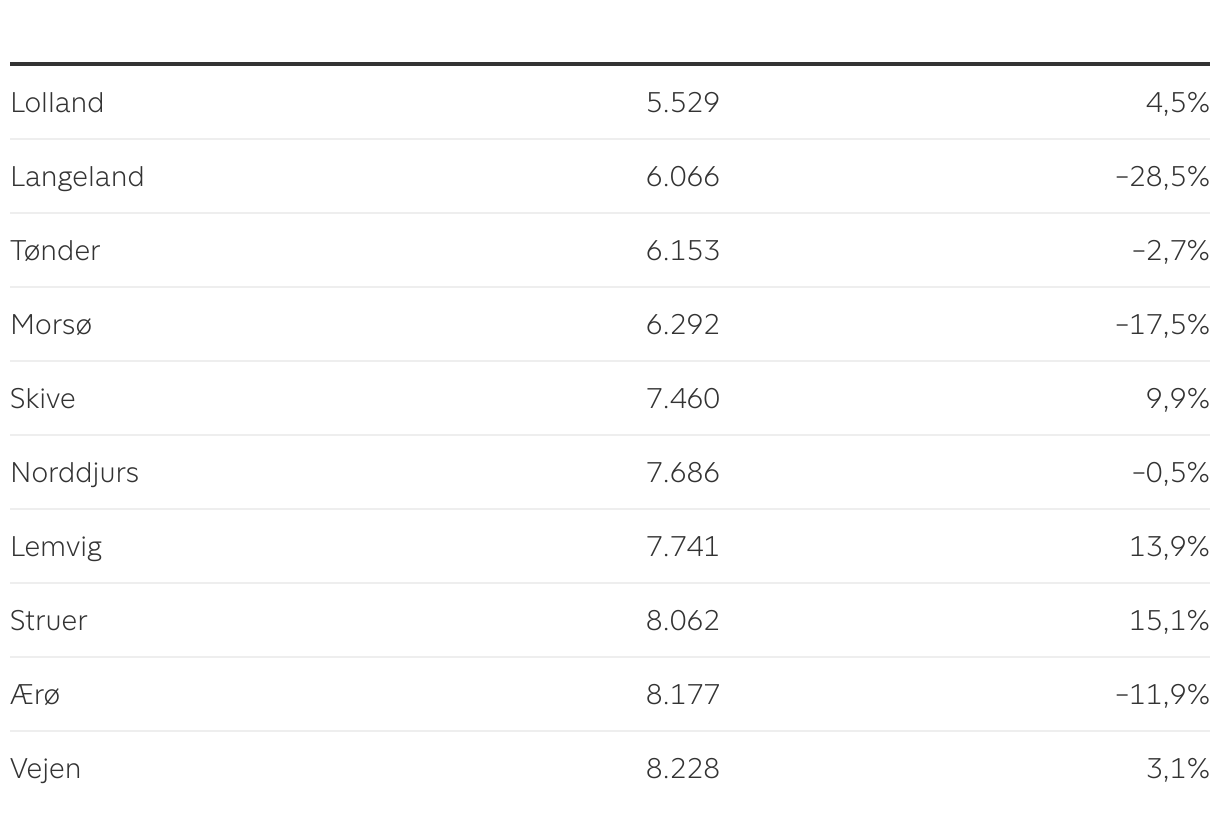Select the Lolland row name

click(x=57, y=102)
